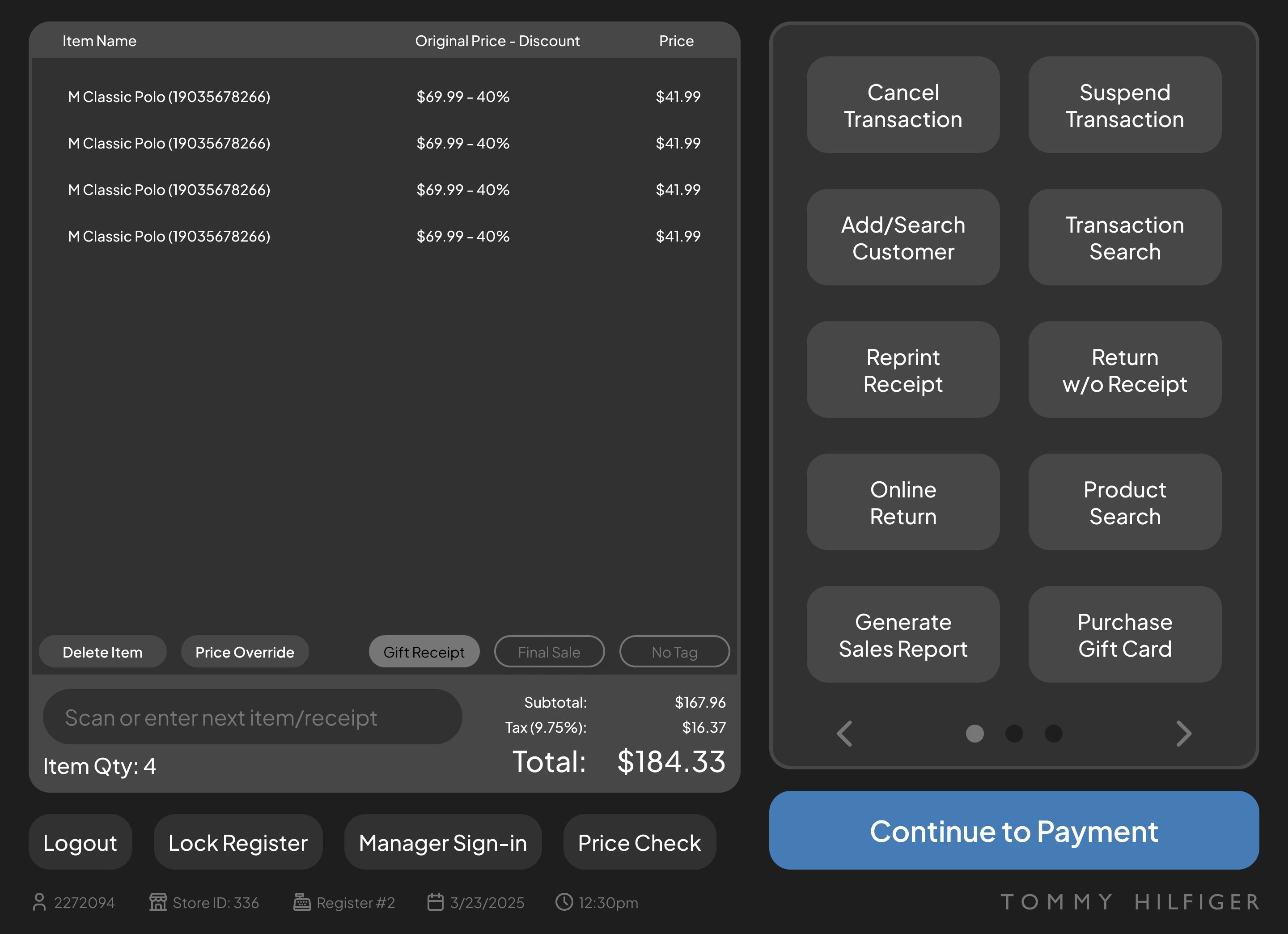Jump to second action page dot
Viewport: 1288px width, 934px height.
[1014, 734]
